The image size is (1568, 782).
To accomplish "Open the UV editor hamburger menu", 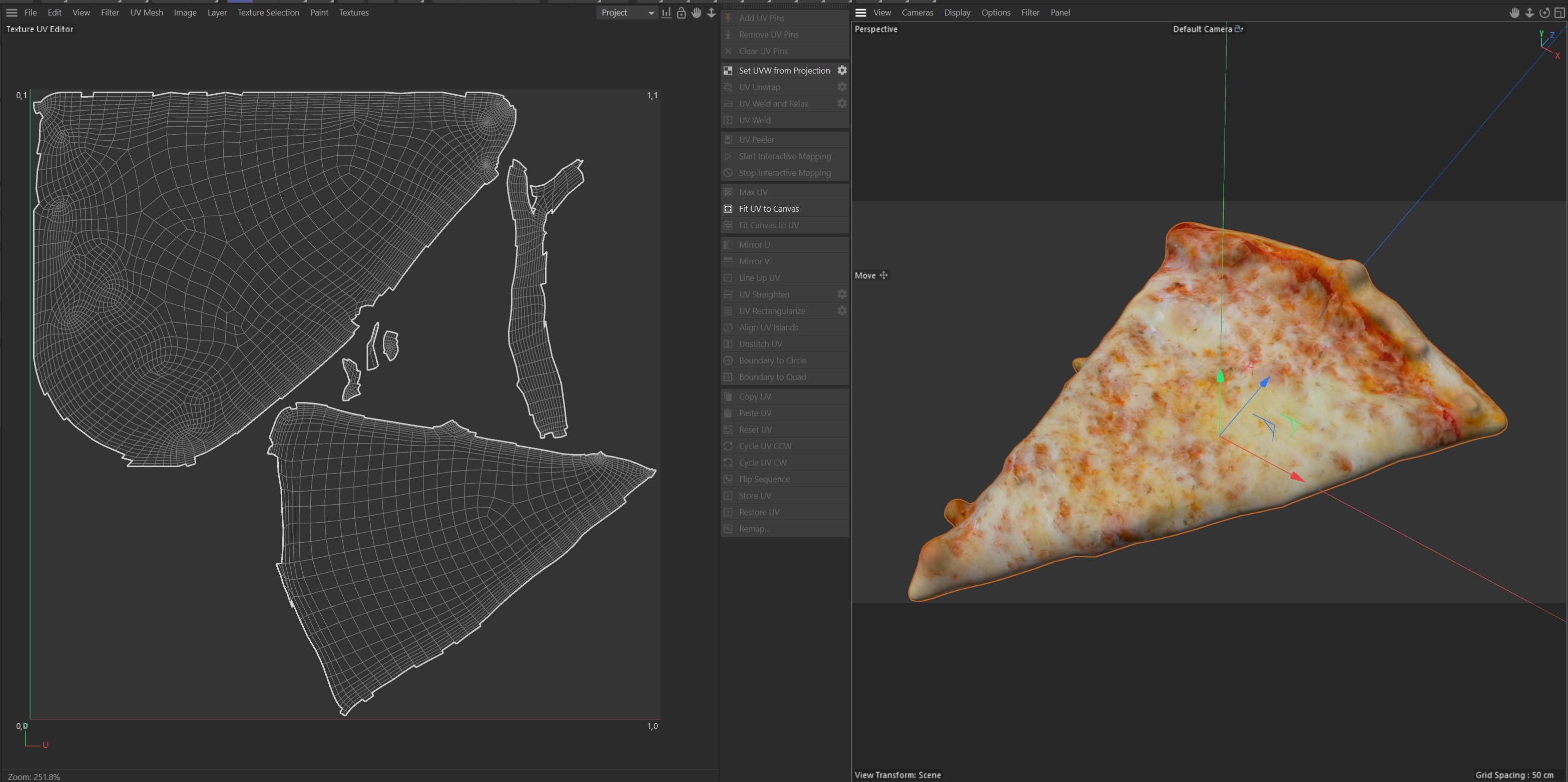I will [x=12, y=13].
